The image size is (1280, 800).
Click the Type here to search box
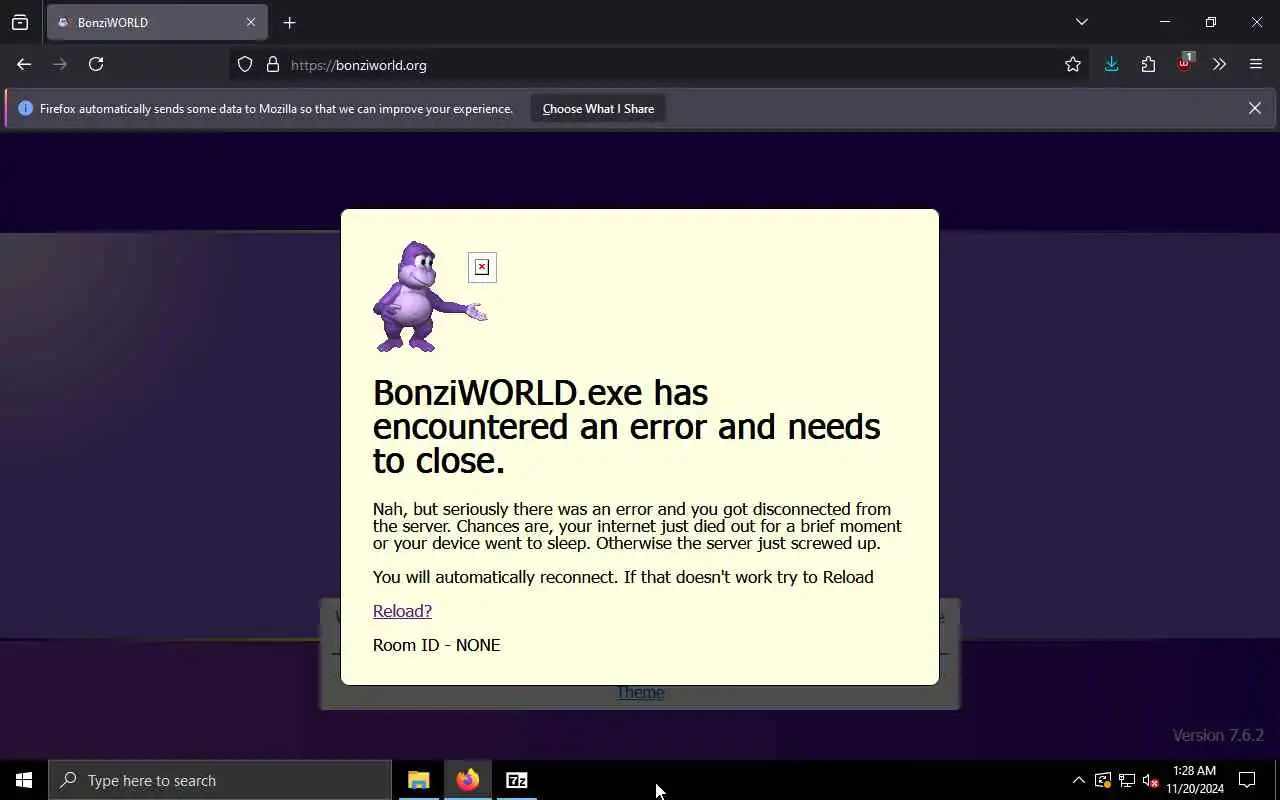(x=220, y=780)
